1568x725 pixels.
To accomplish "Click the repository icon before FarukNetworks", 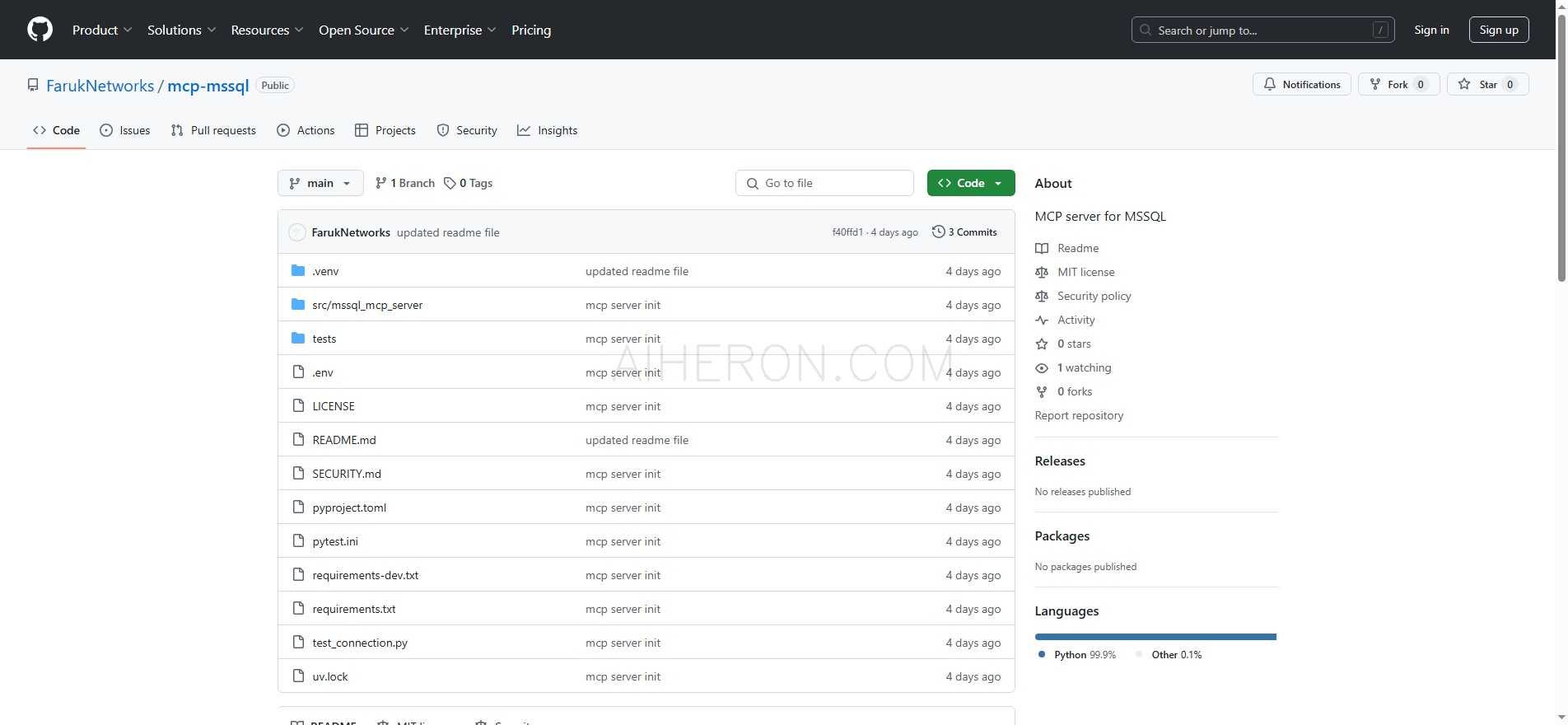I will coord(33,85).
